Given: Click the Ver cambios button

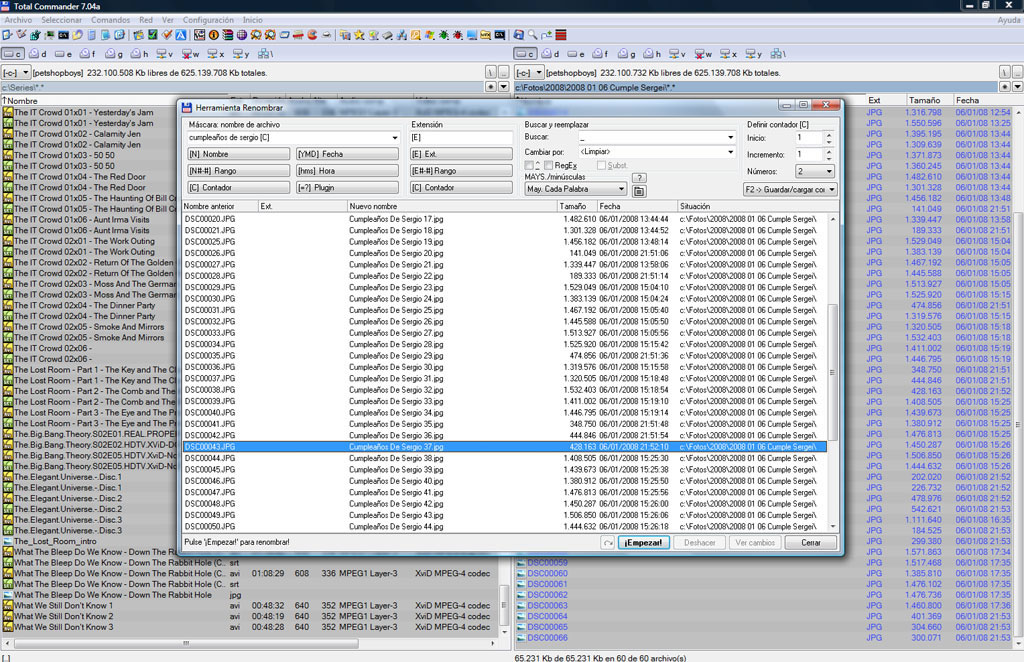Looking at the screenshot, I should pyautogui.click(x=756, y=541).
